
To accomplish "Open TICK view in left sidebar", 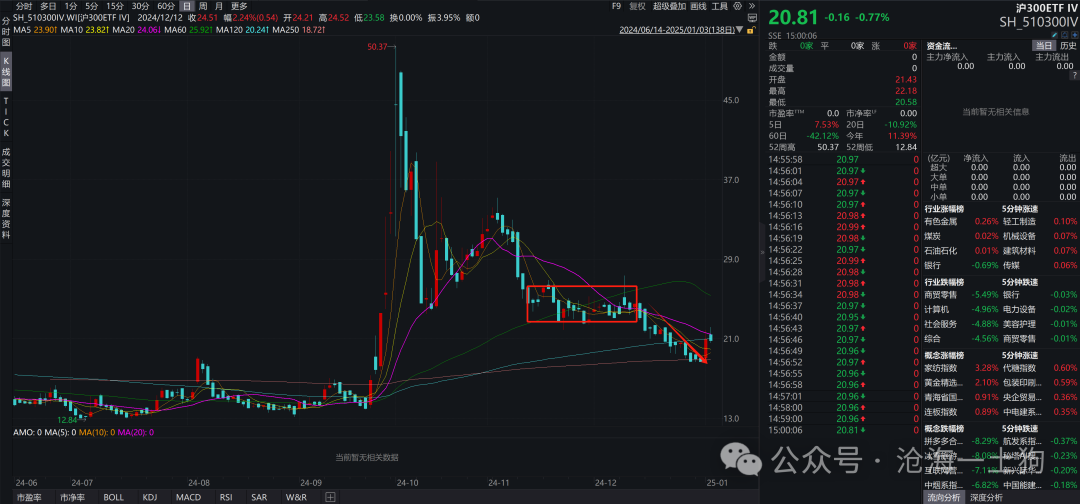I will 6,118.
